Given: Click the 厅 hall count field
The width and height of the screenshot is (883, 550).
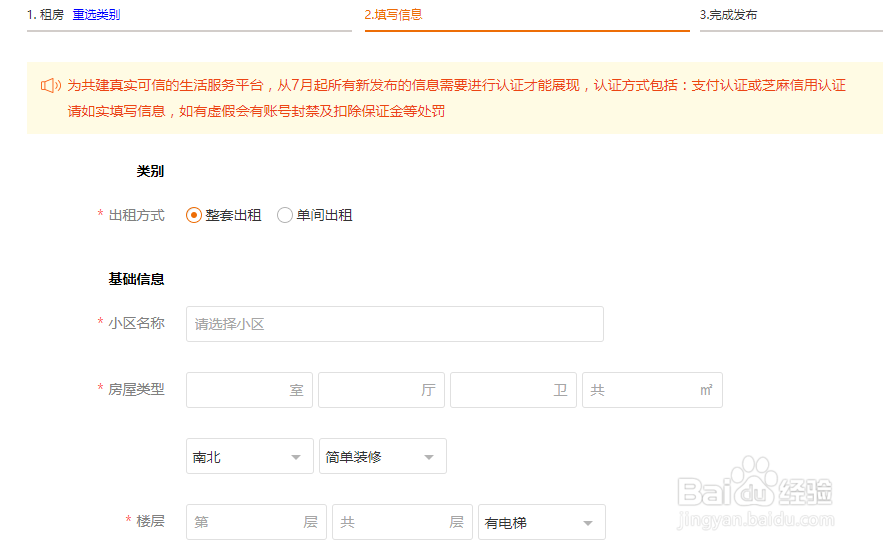Looking at the screenshot, I should tap(381, 390).
